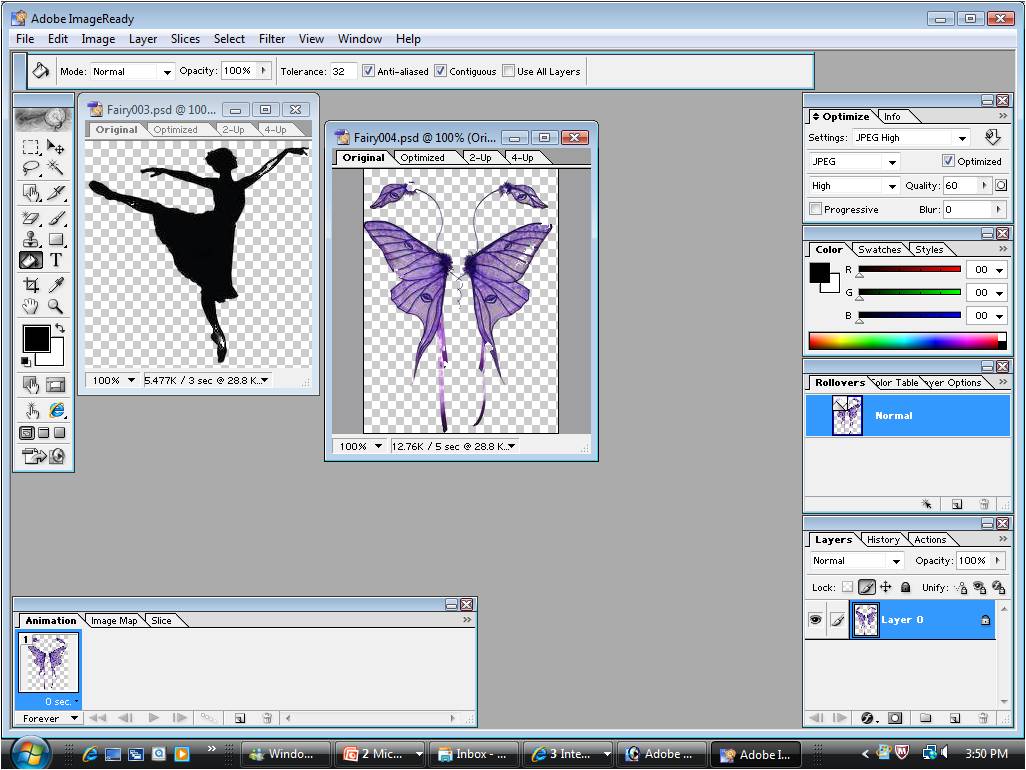Select the Type tool

click(x=56, y=260)
